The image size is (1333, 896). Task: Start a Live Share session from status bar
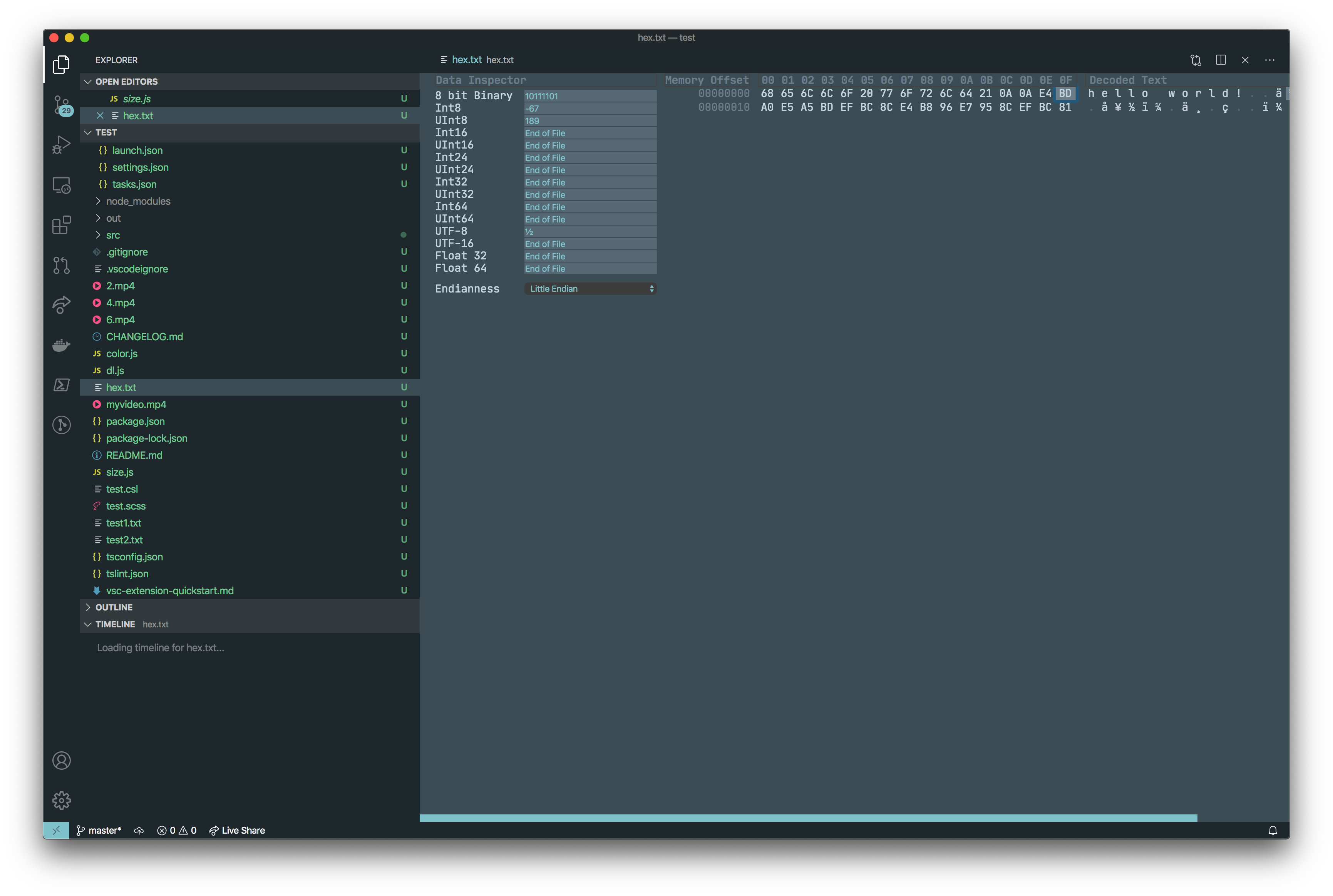click(237, 830)
